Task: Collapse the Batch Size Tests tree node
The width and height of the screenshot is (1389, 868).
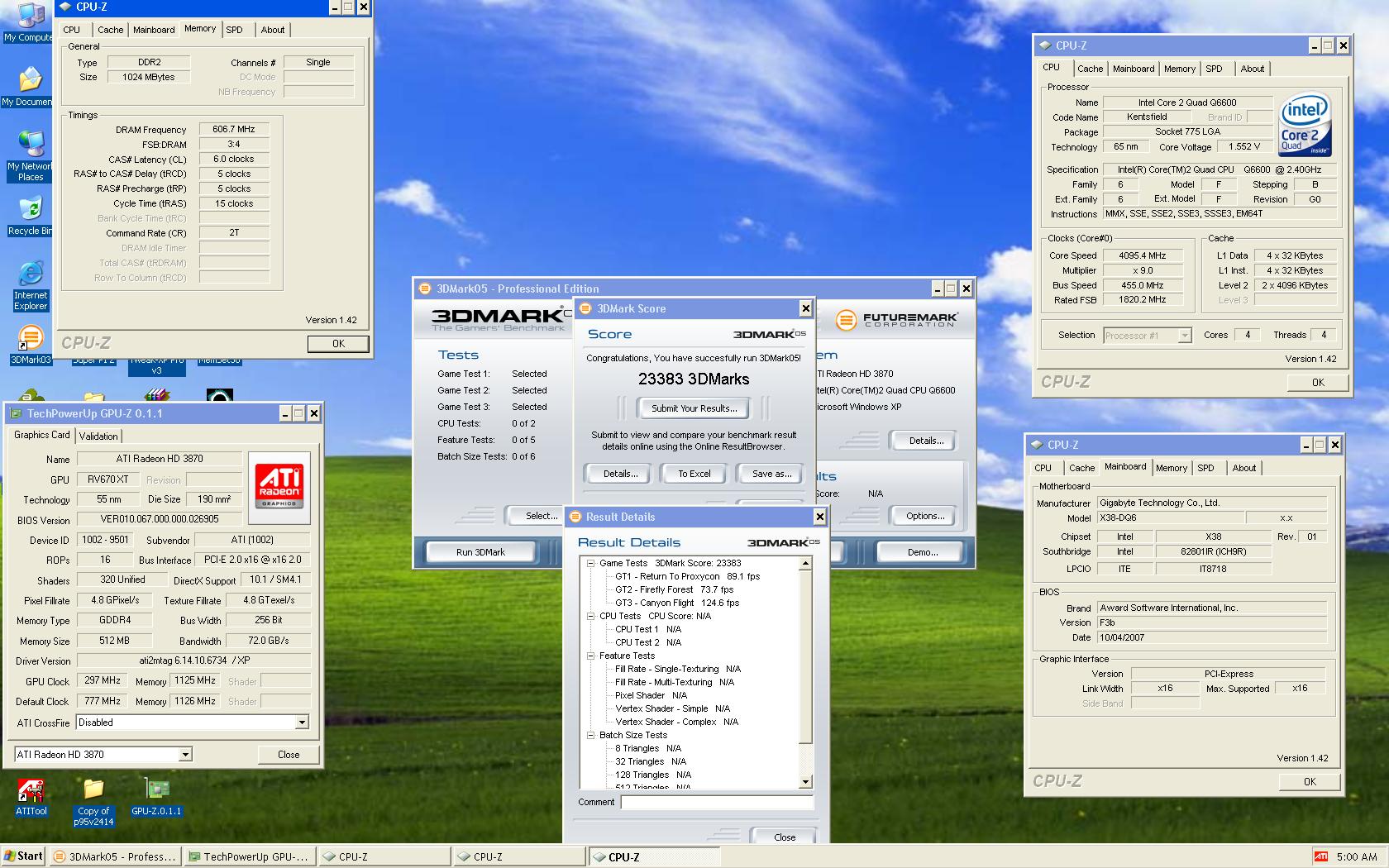Action: (590, 735)
